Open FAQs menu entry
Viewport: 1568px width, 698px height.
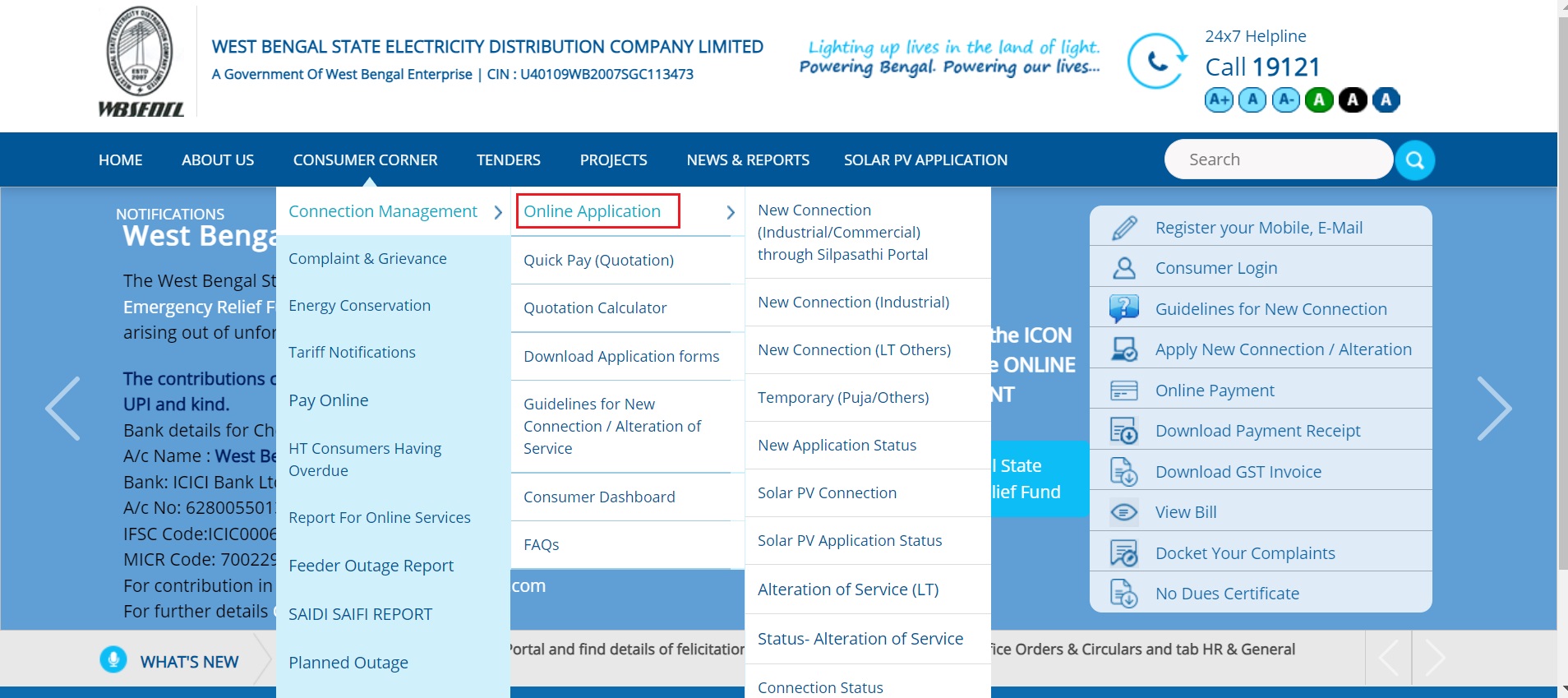point(541,544)
